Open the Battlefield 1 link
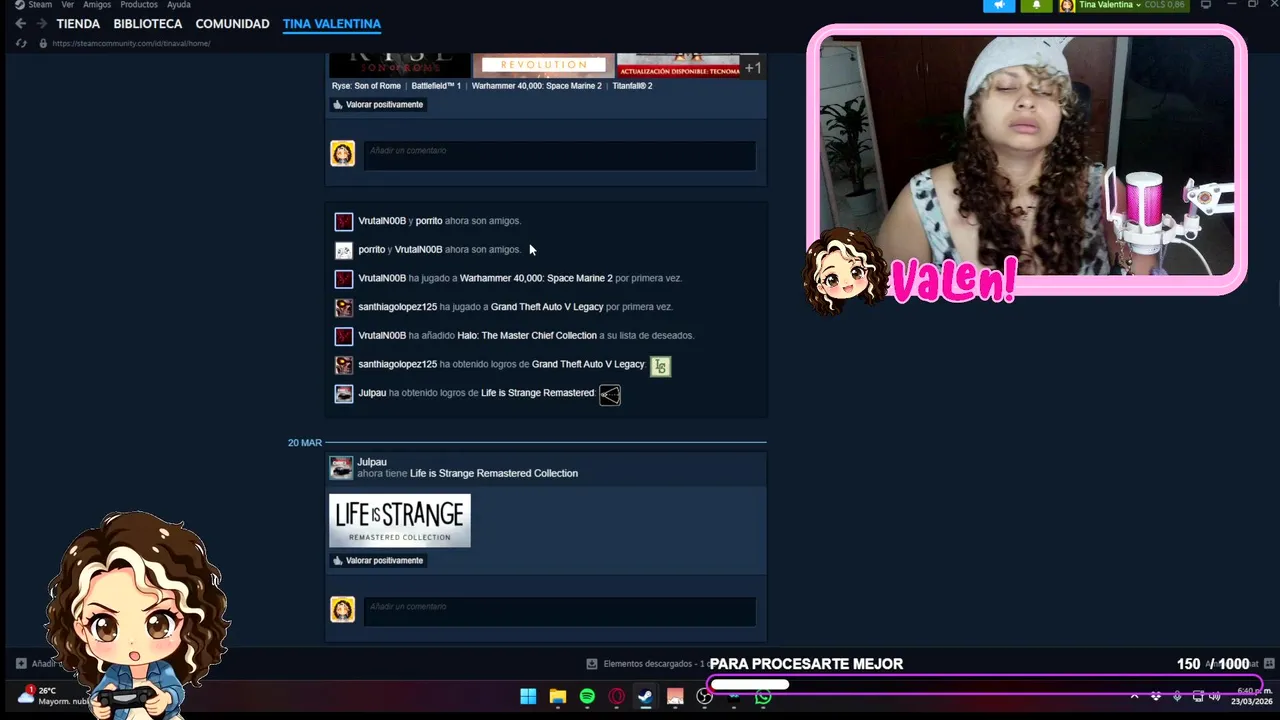The height and width of the screenshot is (720, 1280). click(436, 86)
